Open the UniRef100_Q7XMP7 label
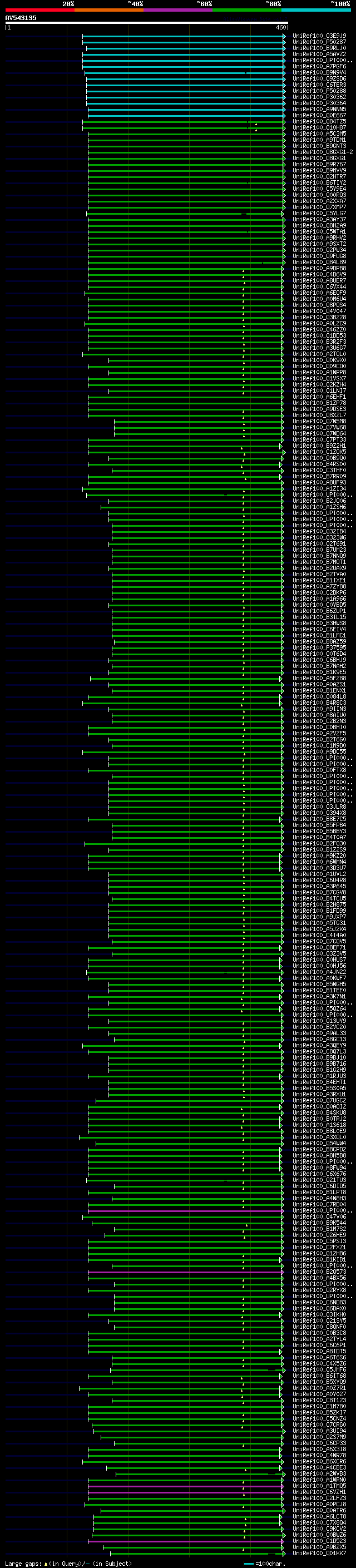Viewport: 356px width, 1568px height. click(319, 207)
